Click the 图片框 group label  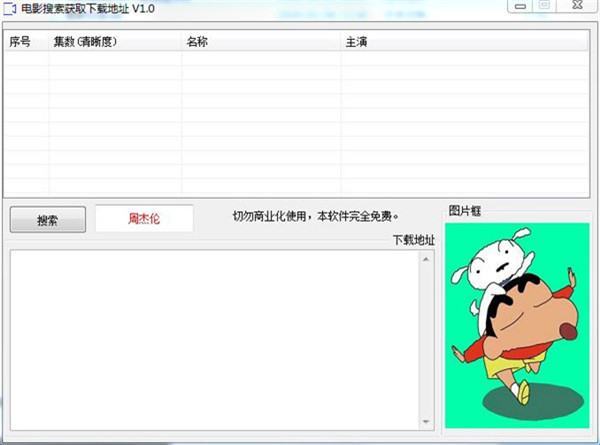point(465,210)
